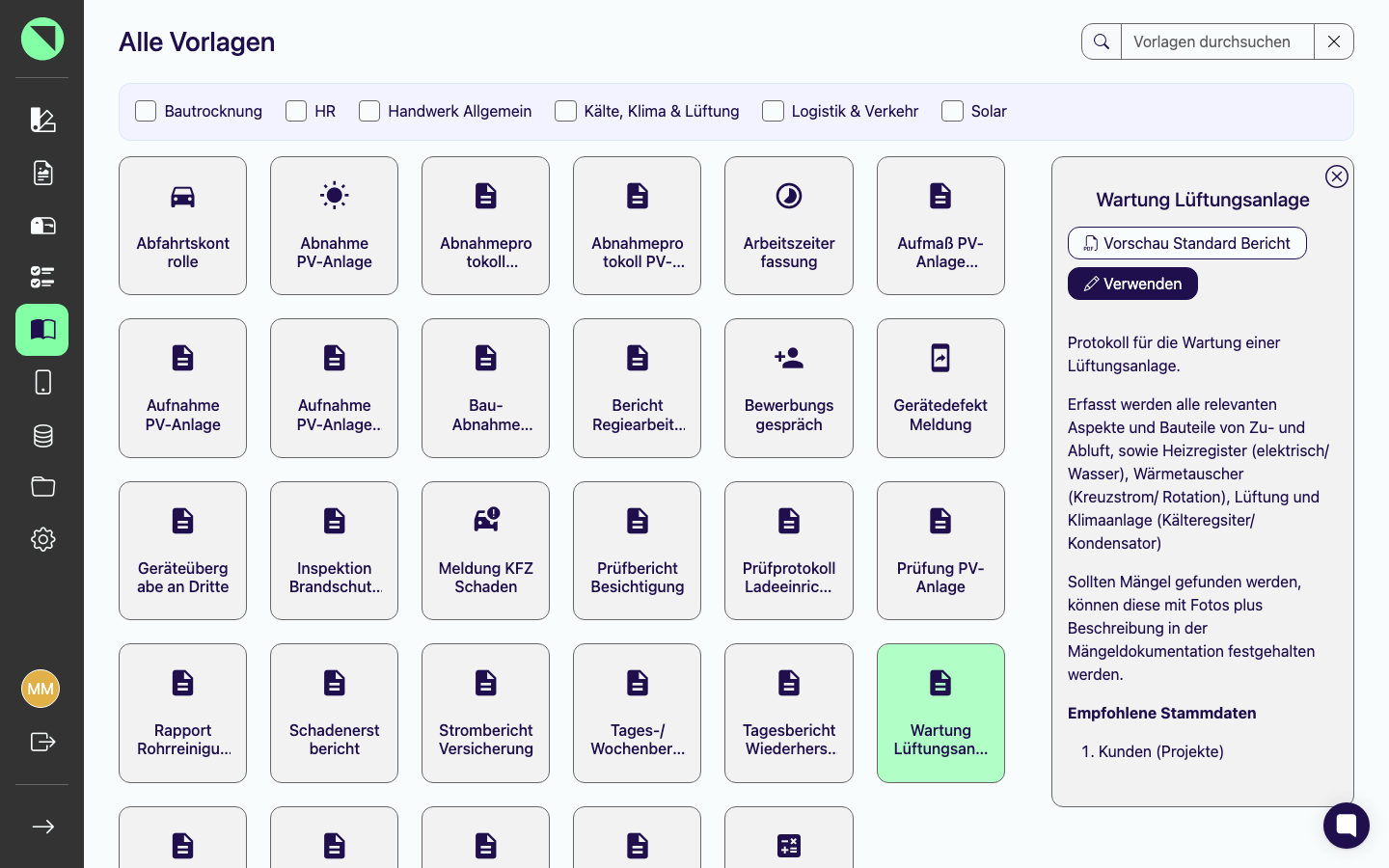Select the Strombericht Versicherung card
Screen dimensions: 1389x868
(x=485, y=713)
